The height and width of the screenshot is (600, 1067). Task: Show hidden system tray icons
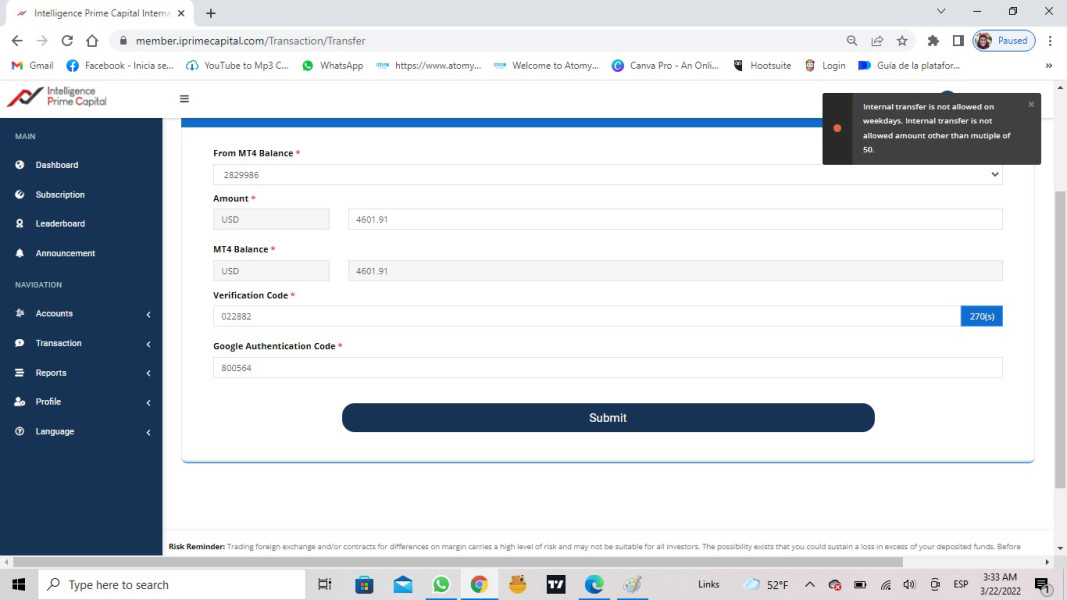[x=810, y=584]
